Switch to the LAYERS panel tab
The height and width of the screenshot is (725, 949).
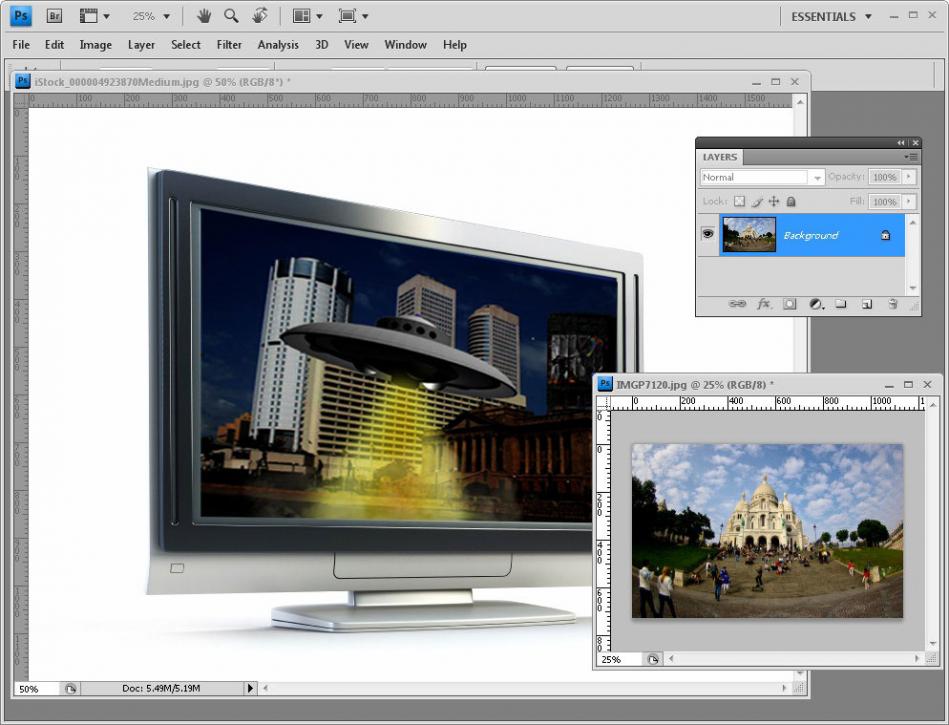(720, 157)
